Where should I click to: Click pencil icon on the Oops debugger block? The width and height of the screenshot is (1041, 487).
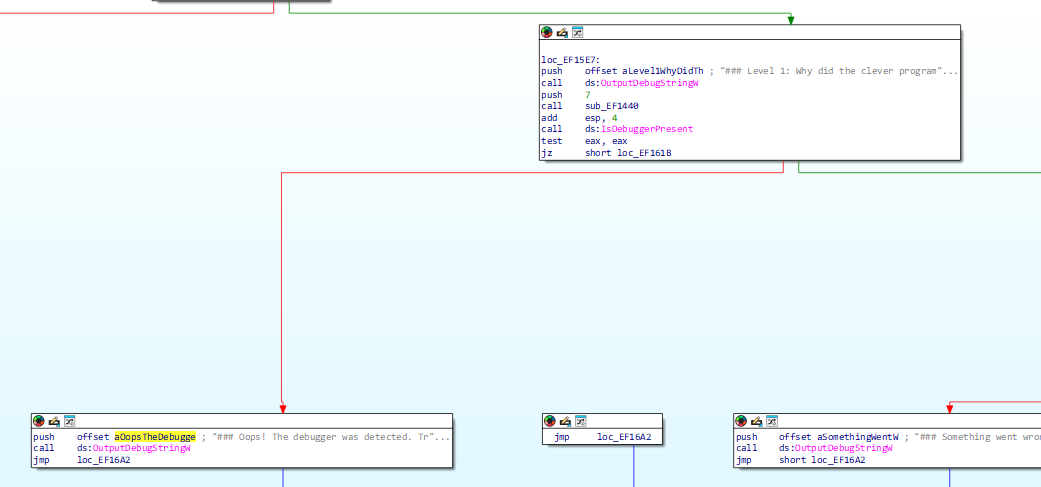click(54, 421)
